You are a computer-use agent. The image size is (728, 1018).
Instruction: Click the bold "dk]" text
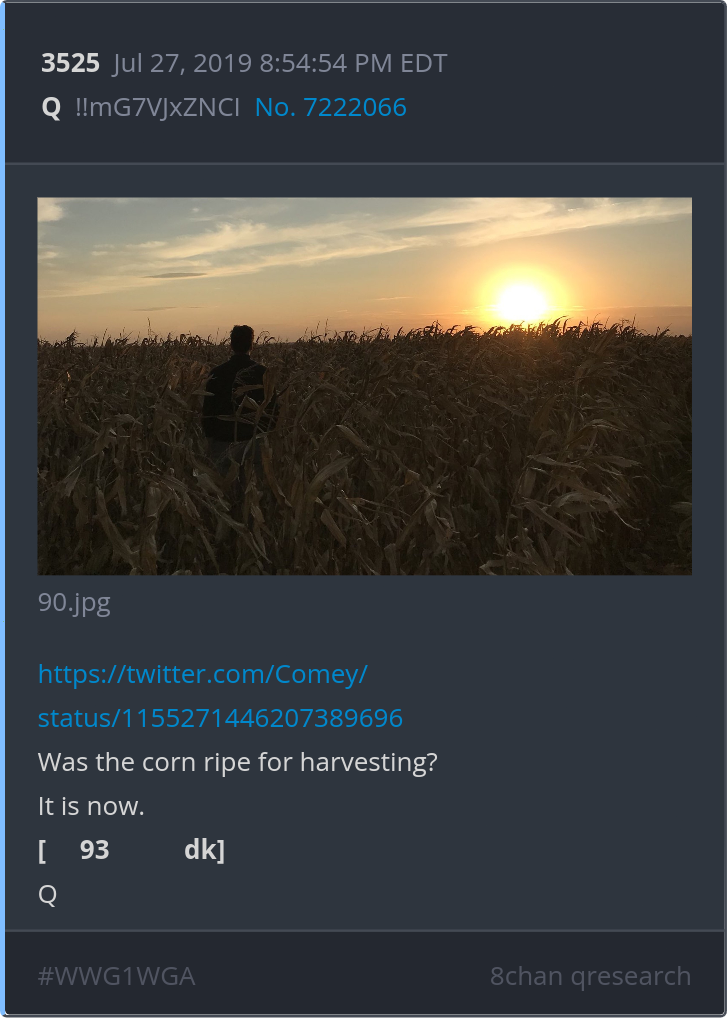click(205, 850)
